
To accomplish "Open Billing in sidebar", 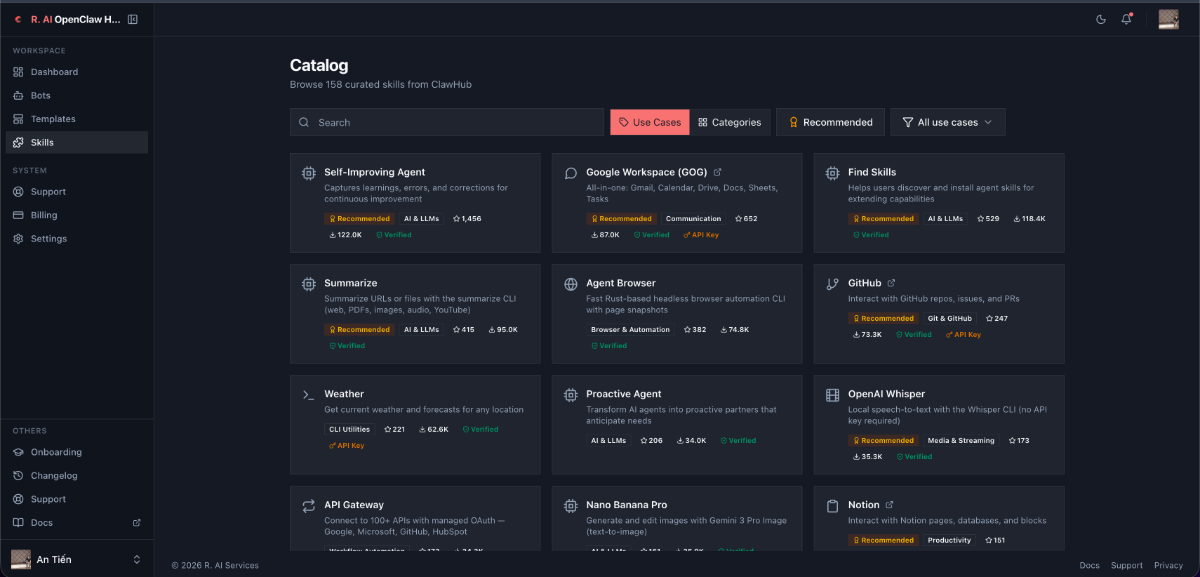I will point(77,215).
